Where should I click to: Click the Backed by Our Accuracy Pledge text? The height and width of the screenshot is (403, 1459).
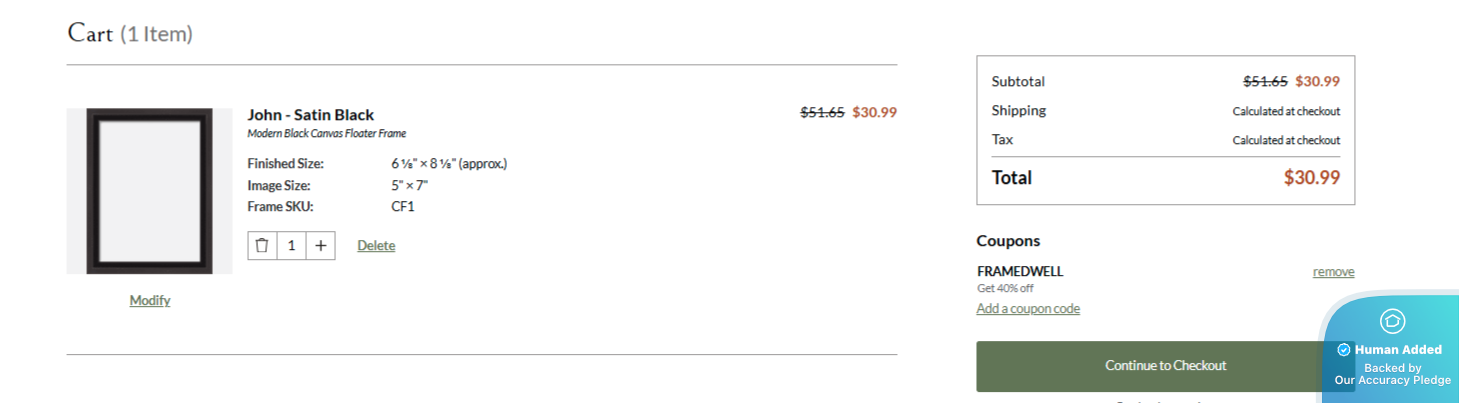coord(1392,374)
